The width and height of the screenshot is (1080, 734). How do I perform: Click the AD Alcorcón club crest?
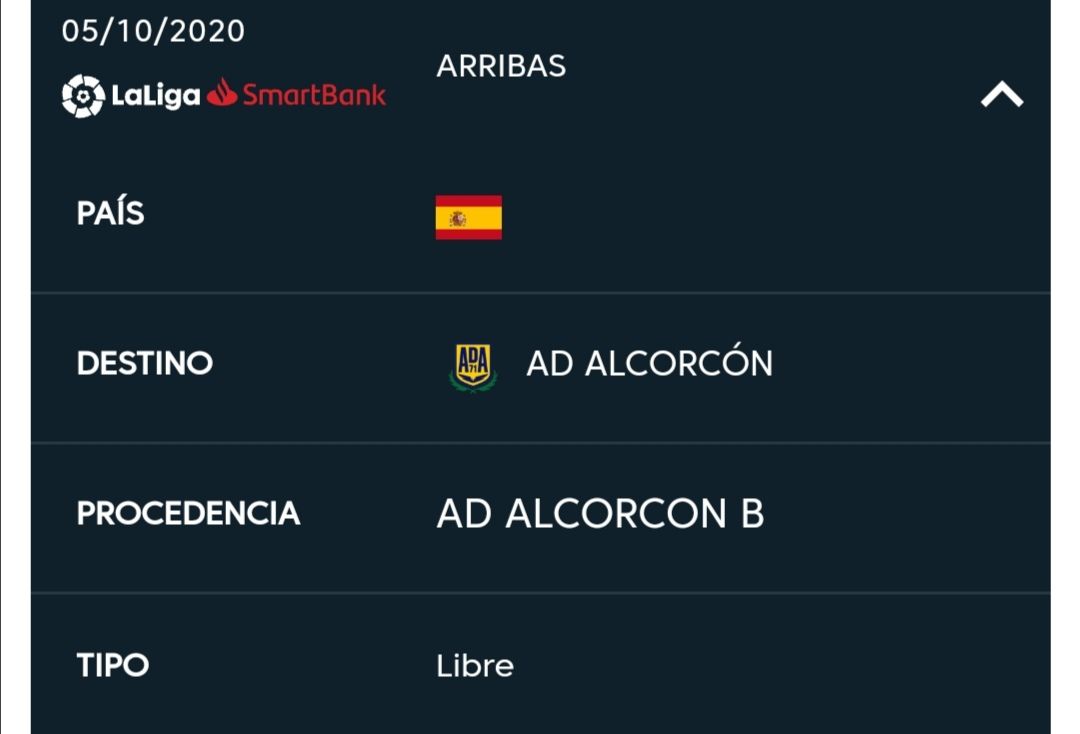(472, 363)
